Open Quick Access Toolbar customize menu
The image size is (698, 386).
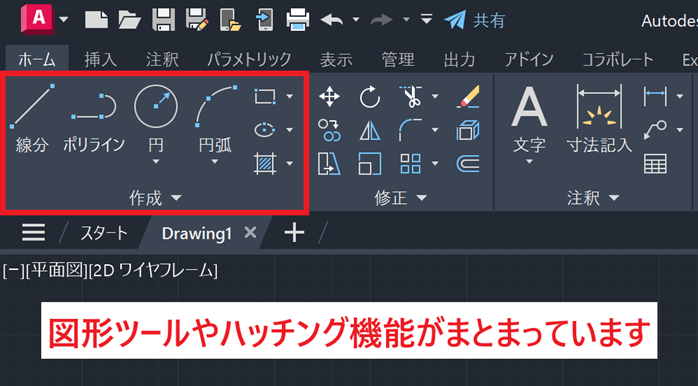pos(426,20)
